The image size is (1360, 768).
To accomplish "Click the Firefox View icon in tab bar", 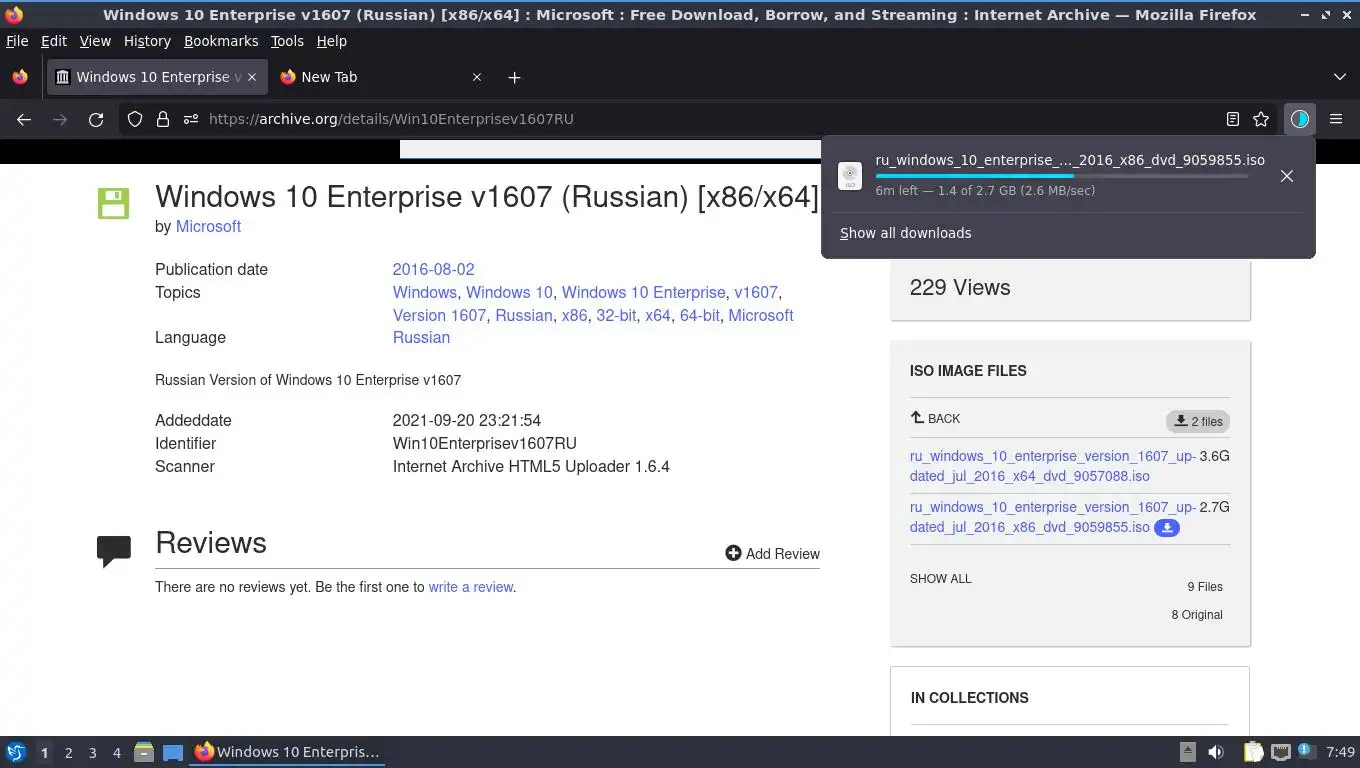I will click(x=20, y=77).
